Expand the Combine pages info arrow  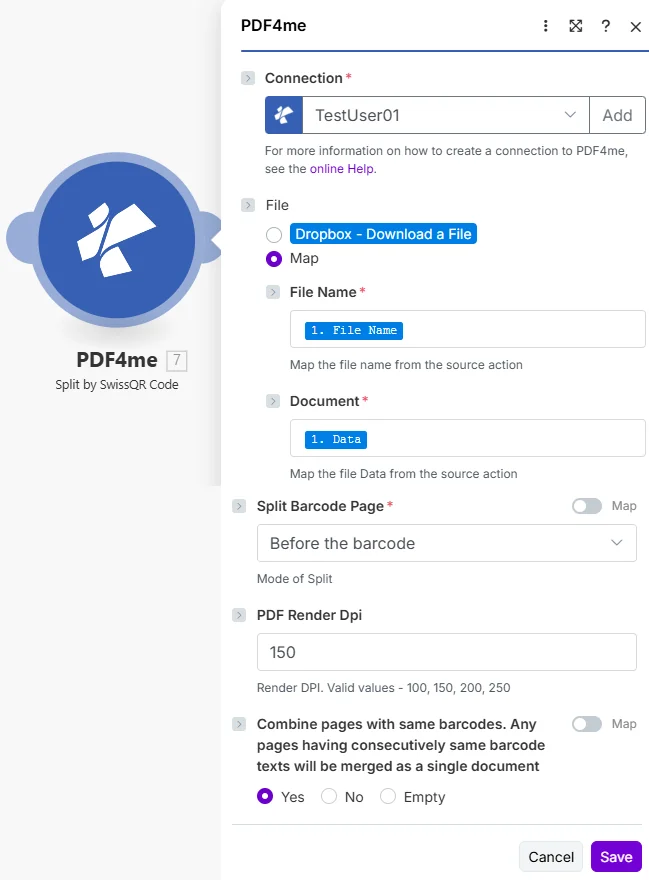tap(239, 724)
